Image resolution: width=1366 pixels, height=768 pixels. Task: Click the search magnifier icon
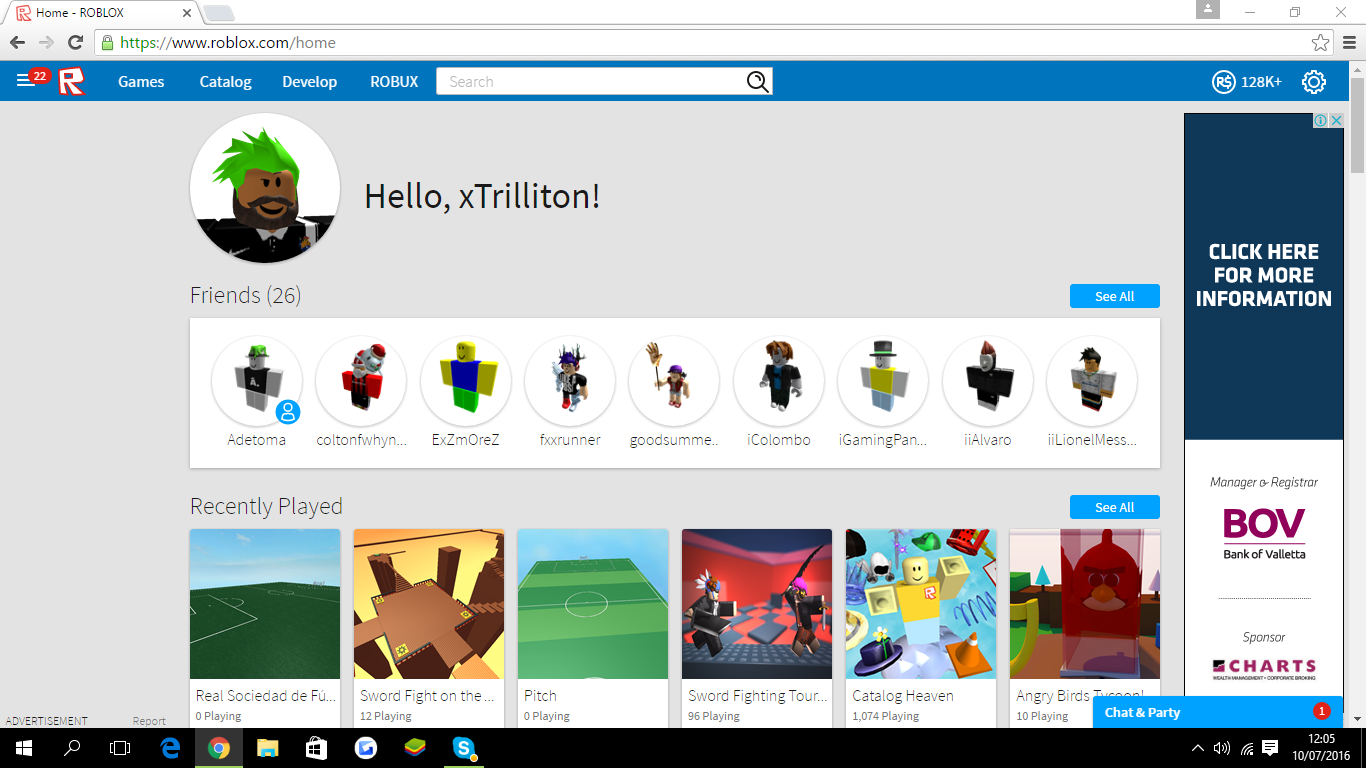pos(758,82)
